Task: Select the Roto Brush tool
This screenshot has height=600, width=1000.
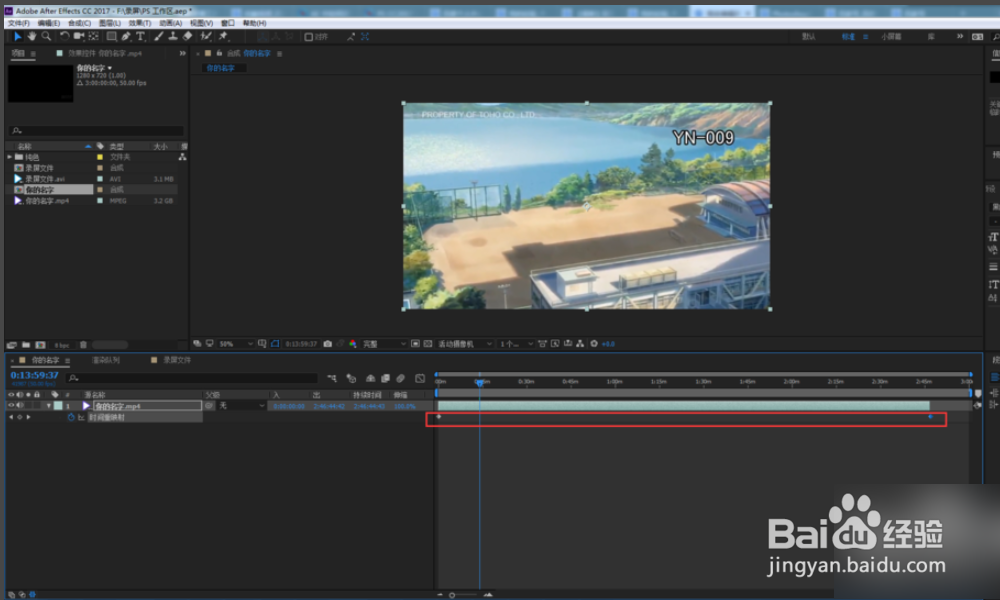Action: (x=205, y=36)
